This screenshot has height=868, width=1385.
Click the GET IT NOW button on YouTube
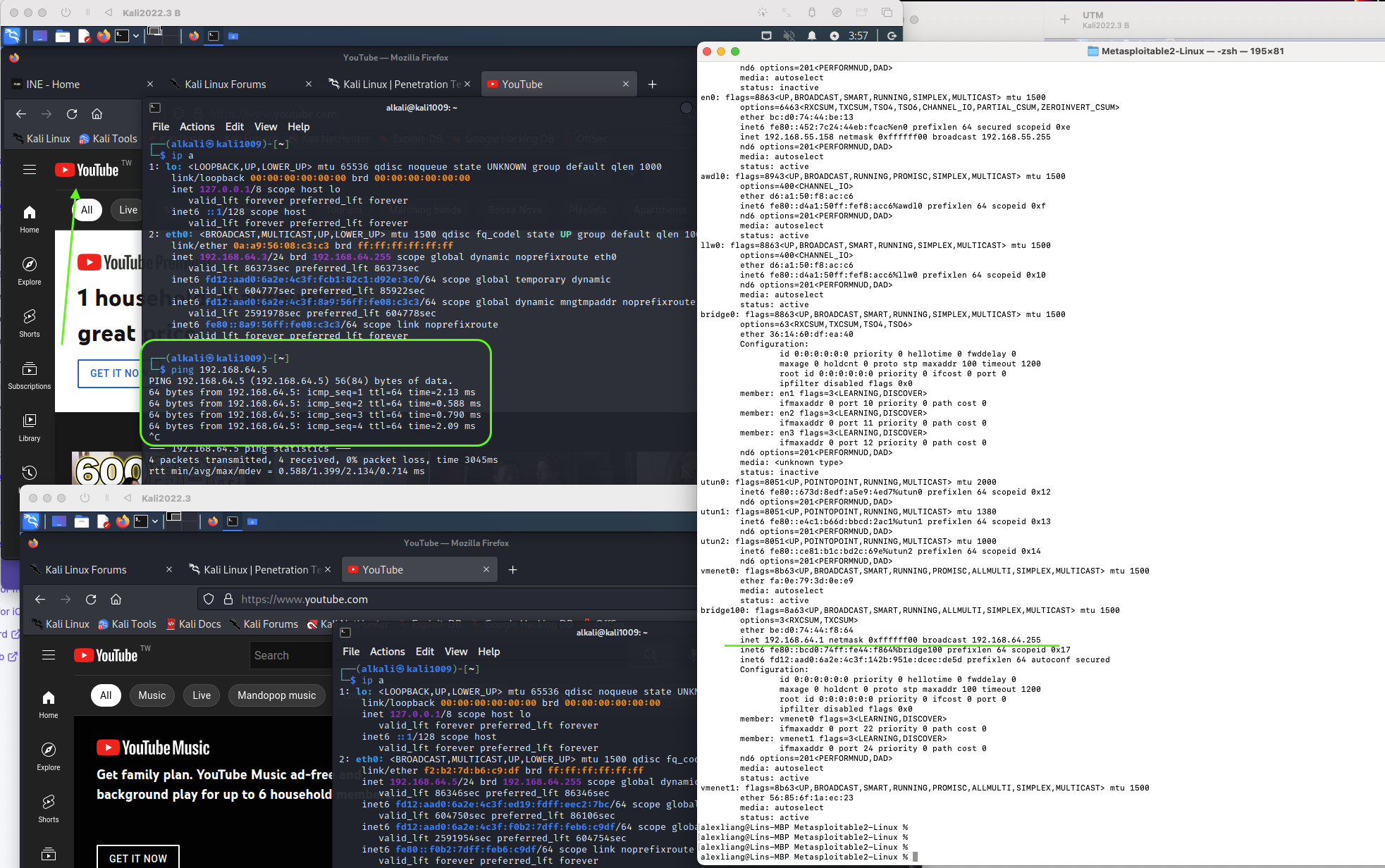[x=137, y=857]
